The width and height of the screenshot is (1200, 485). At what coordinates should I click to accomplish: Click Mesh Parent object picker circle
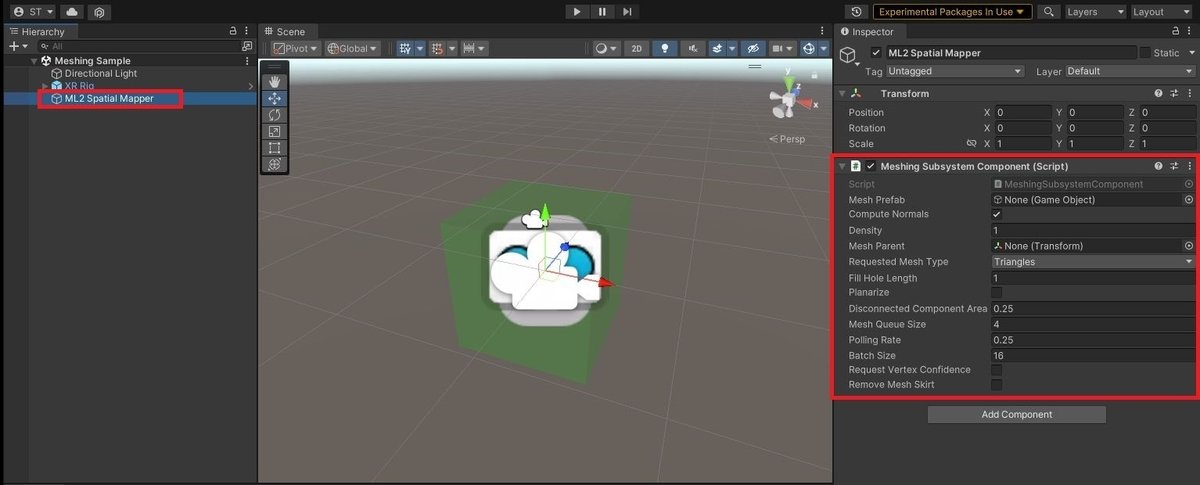1189,246
